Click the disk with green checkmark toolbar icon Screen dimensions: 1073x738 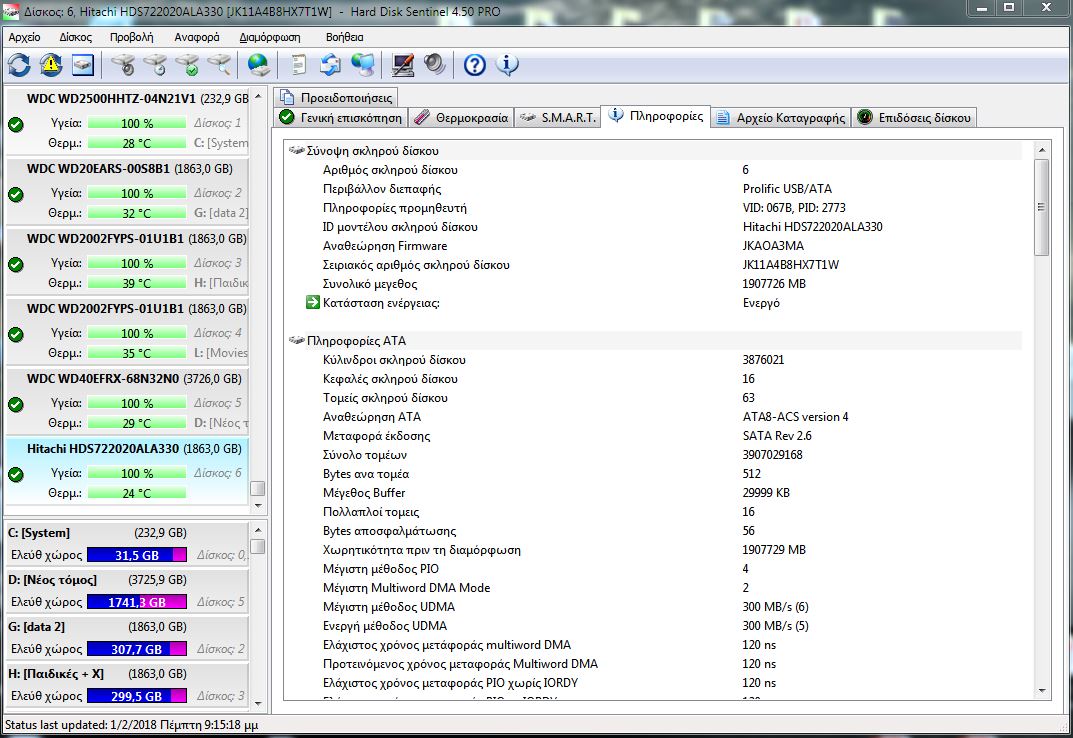point(187,65)
